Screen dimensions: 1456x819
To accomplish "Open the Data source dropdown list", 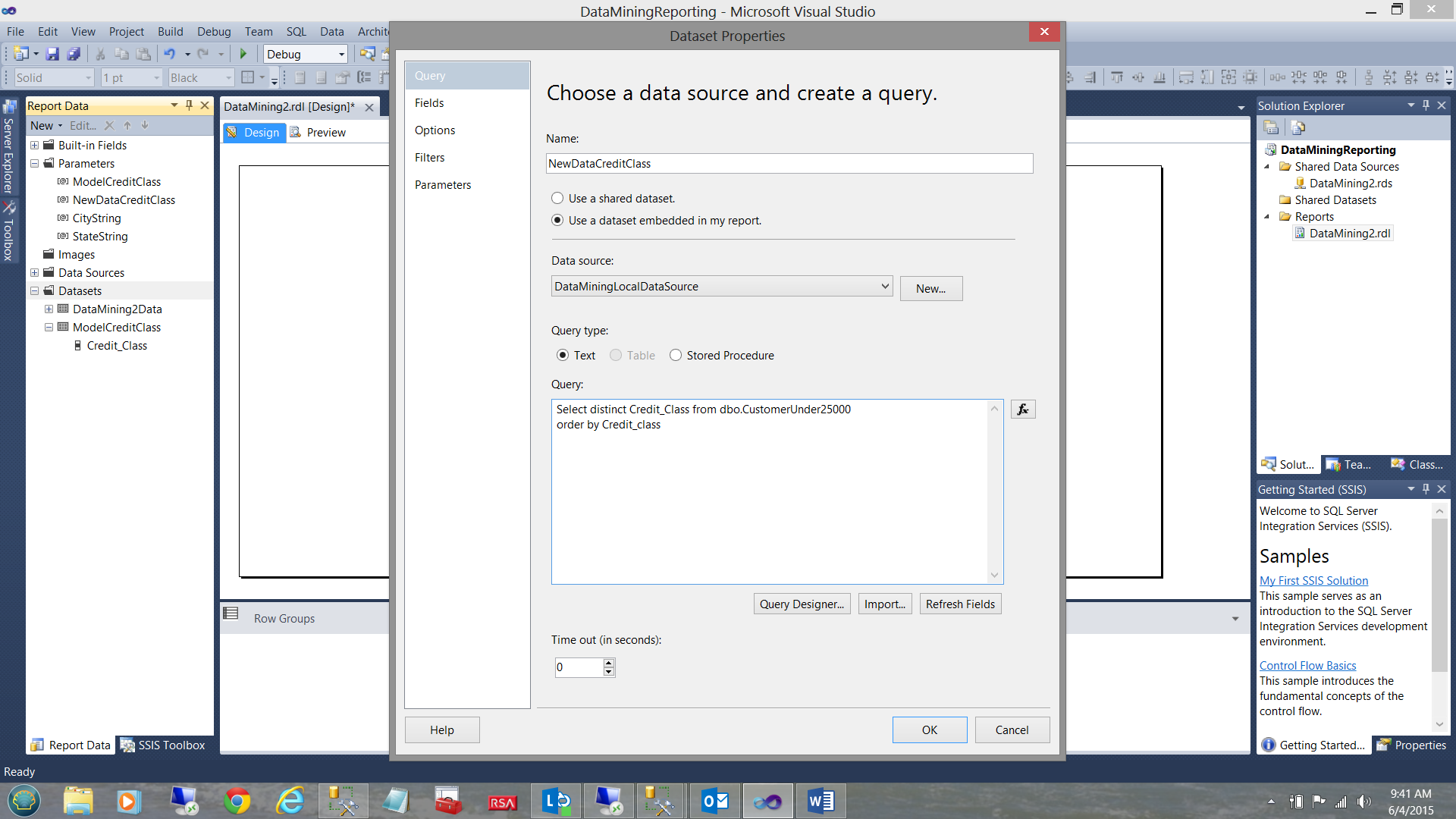I will pyautogui.click(x=884, y=286).
